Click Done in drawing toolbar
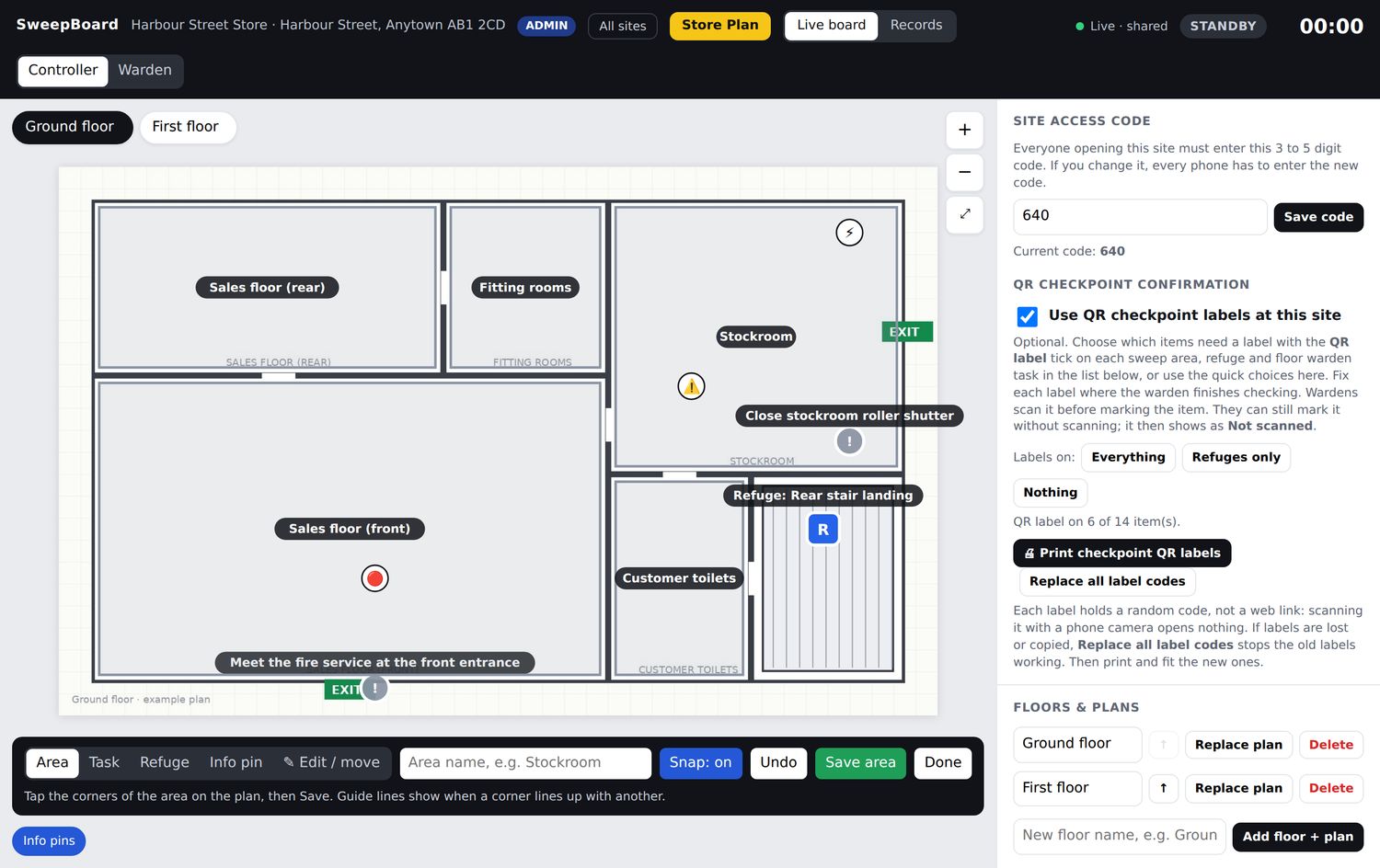The height and width of the screenshot is (868, 1380). click(942, 763)
